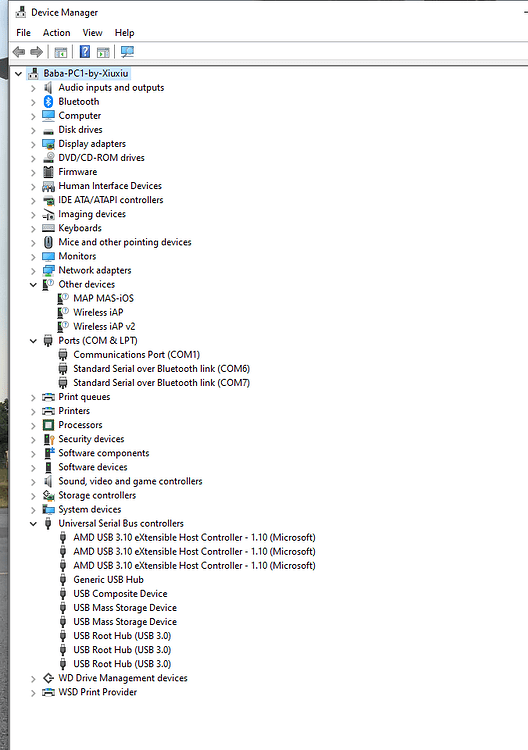Select Communications Port (COM1) device

pyautogui.click(x=136, y=354)
